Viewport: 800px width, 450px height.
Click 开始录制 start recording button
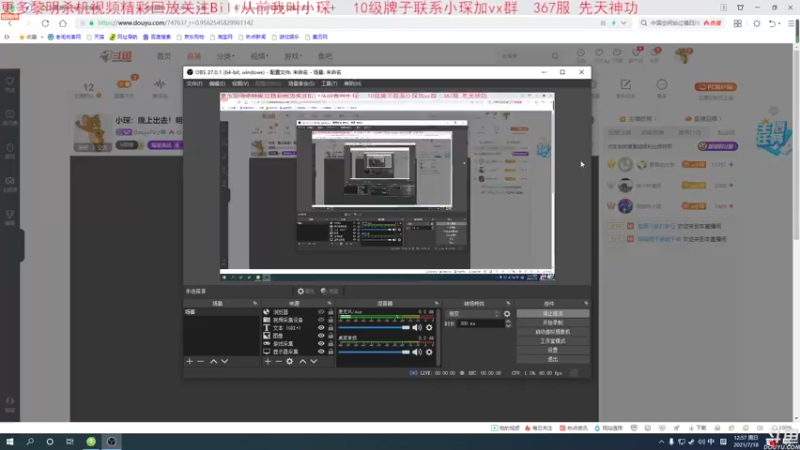(553, 323)
